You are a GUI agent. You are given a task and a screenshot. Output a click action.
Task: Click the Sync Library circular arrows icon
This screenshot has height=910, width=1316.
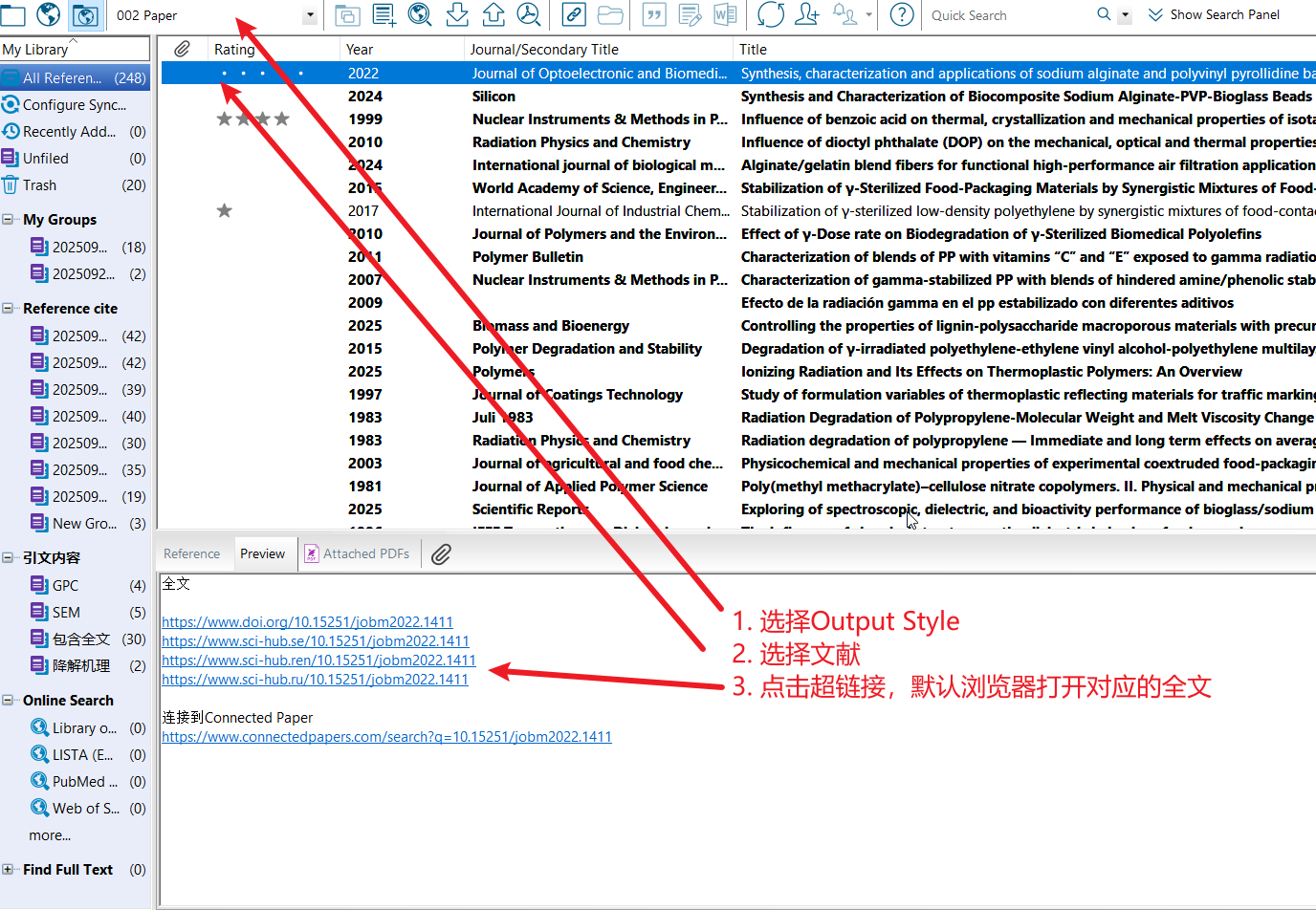pos(770,14)
